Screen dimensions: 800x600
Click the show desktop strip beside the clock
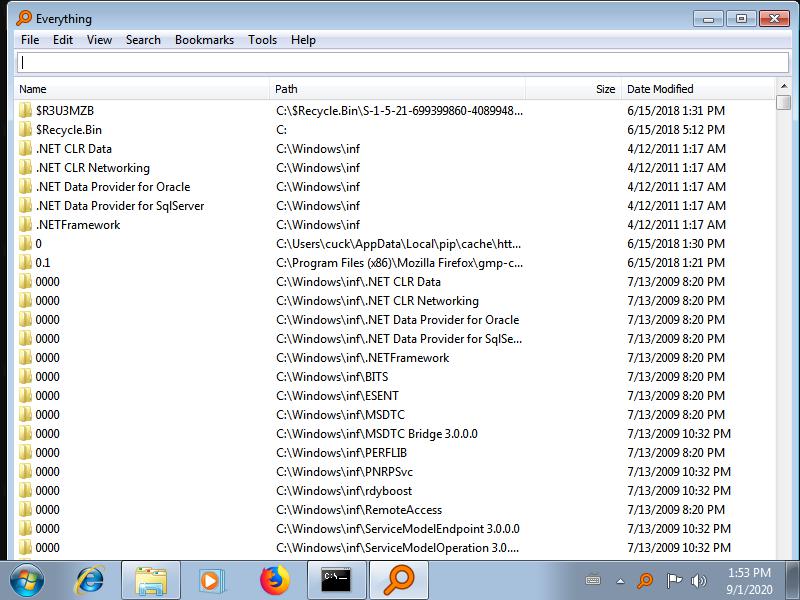[x=793, y=581]
